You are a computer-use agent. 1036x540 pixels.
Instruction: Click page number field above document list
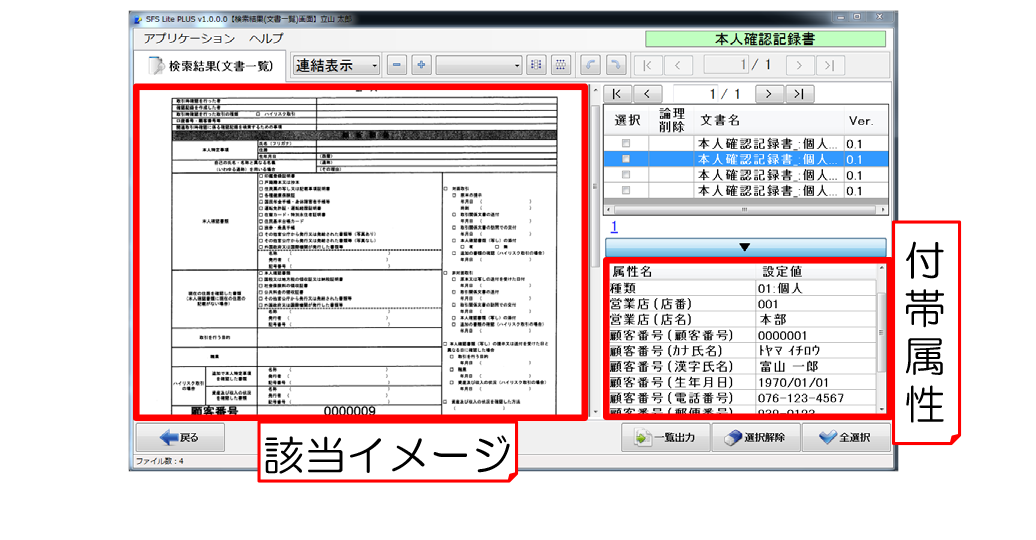pos(694,94)
